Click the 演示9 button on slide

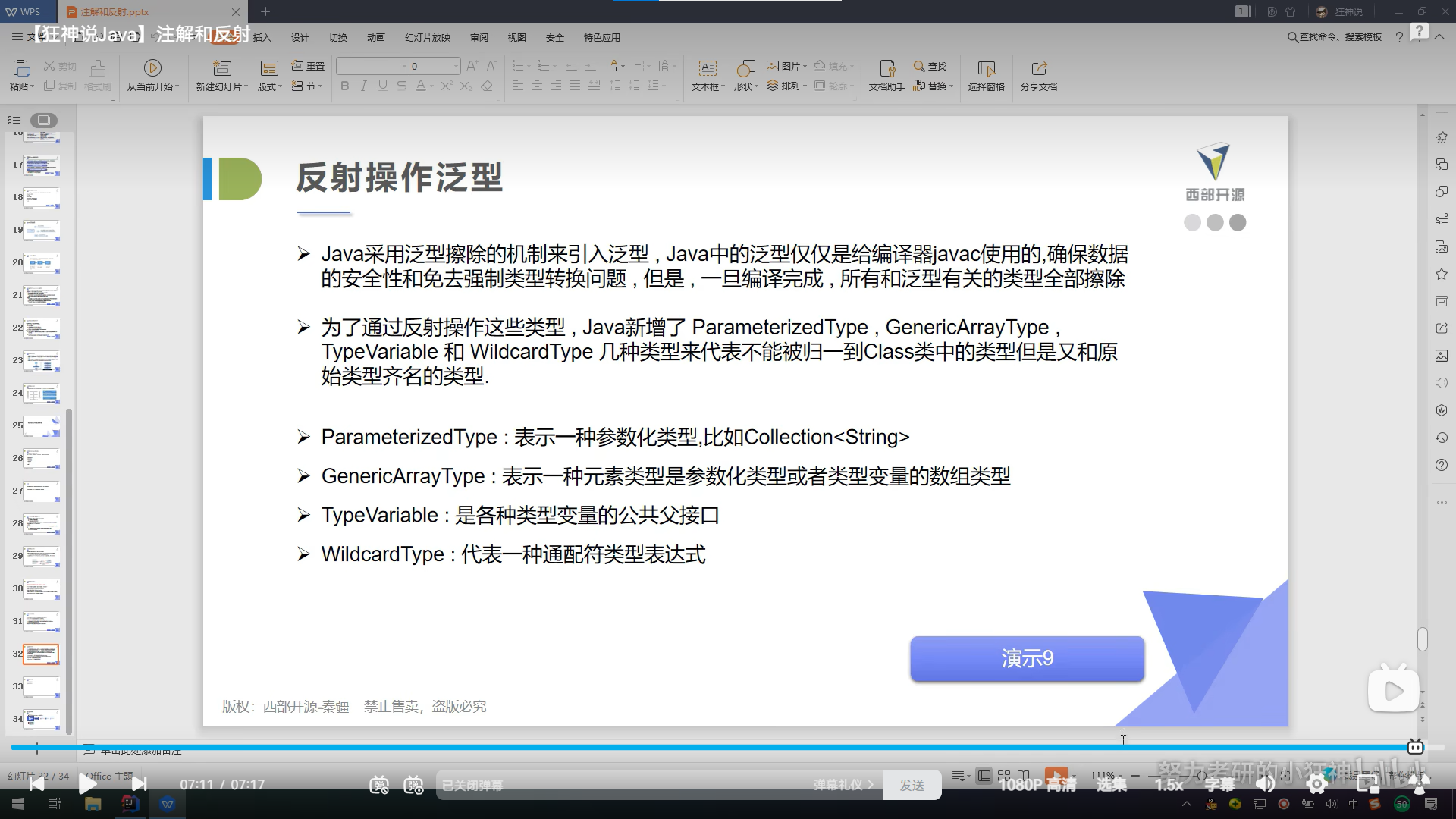click(1027, 658)
